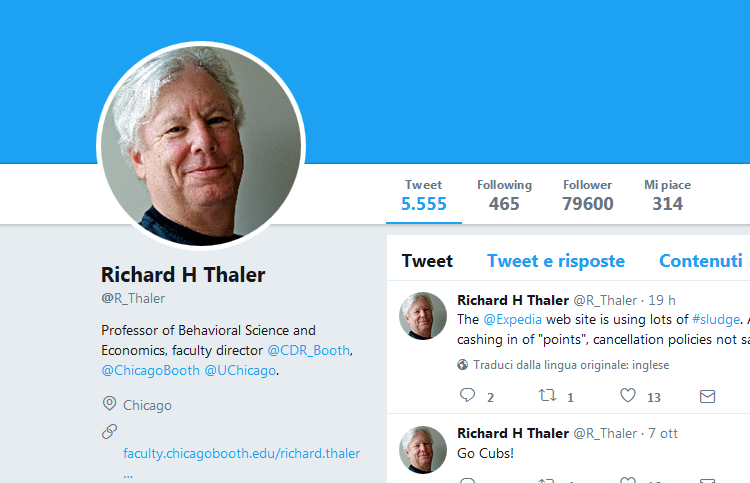Open the large profile picture

201,146
